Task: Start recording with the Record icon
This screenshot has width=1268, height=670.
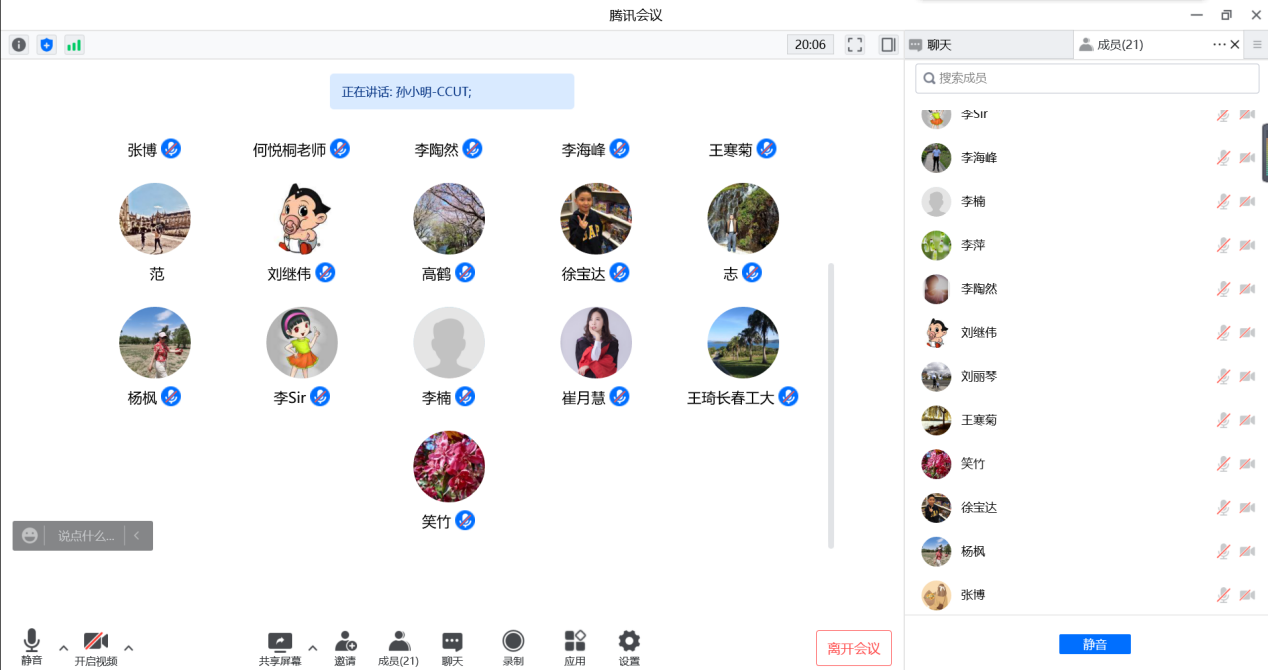Action: (512, 647)
